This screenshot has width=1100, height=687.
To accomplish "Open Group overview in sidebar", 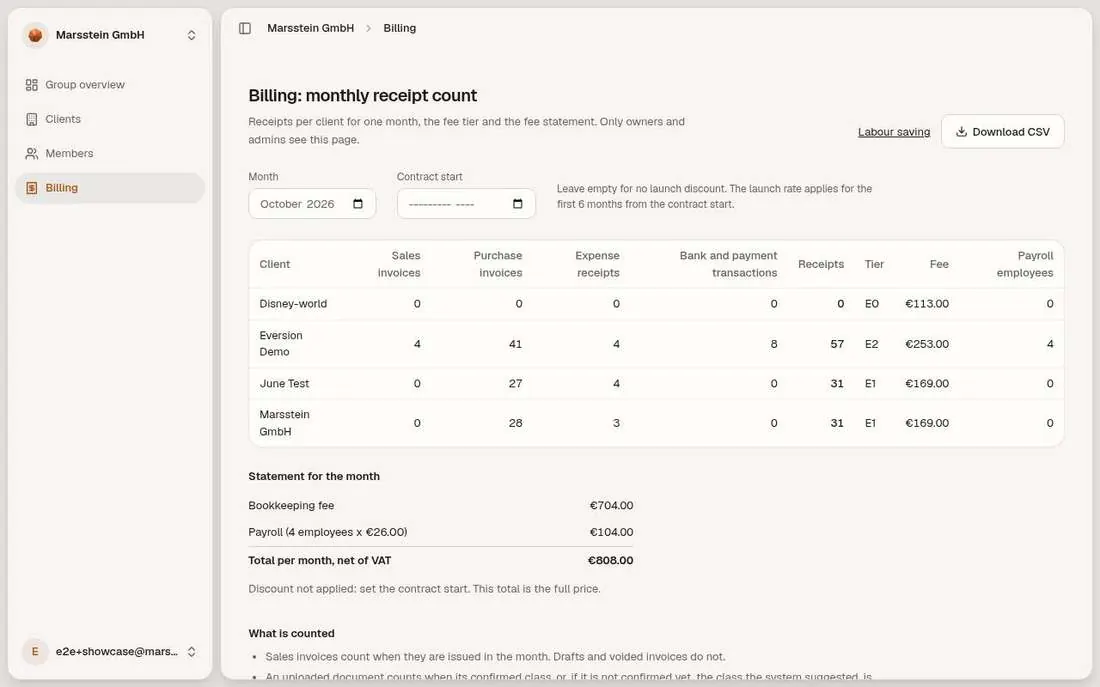I will 110,85.
